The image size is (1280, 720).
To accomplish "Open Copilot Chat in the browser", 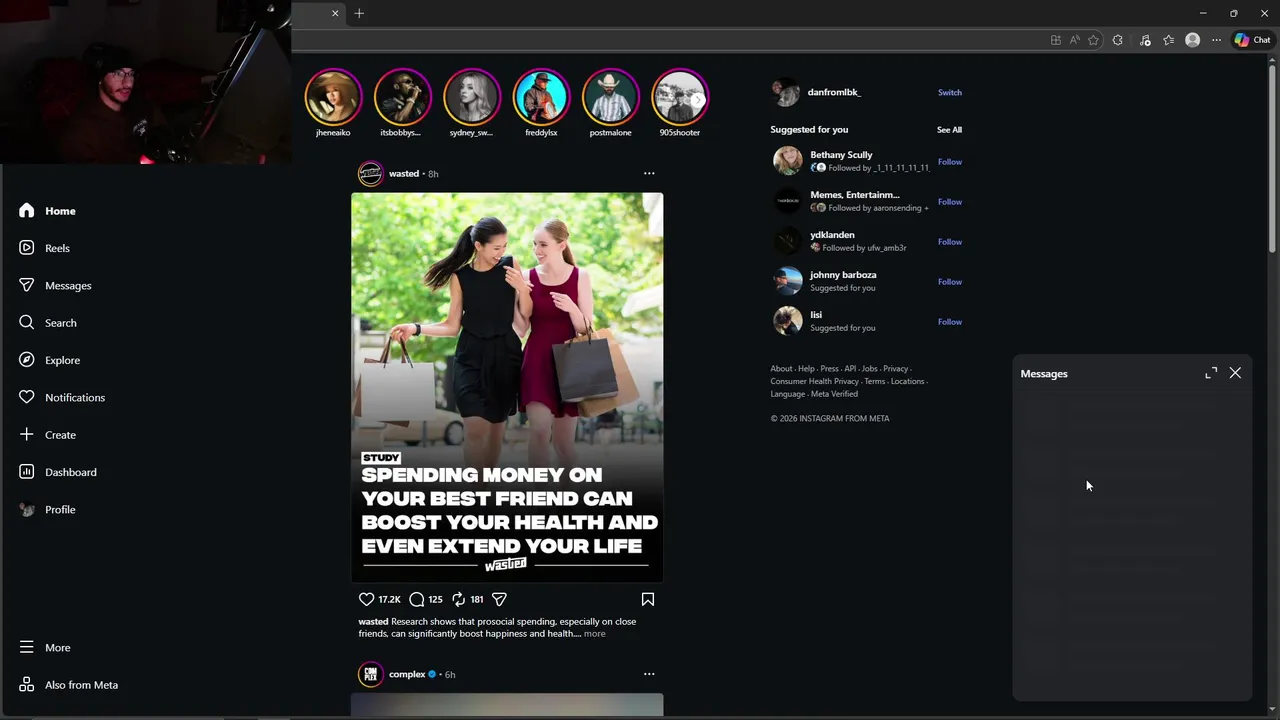I will tap(1252, 40).
